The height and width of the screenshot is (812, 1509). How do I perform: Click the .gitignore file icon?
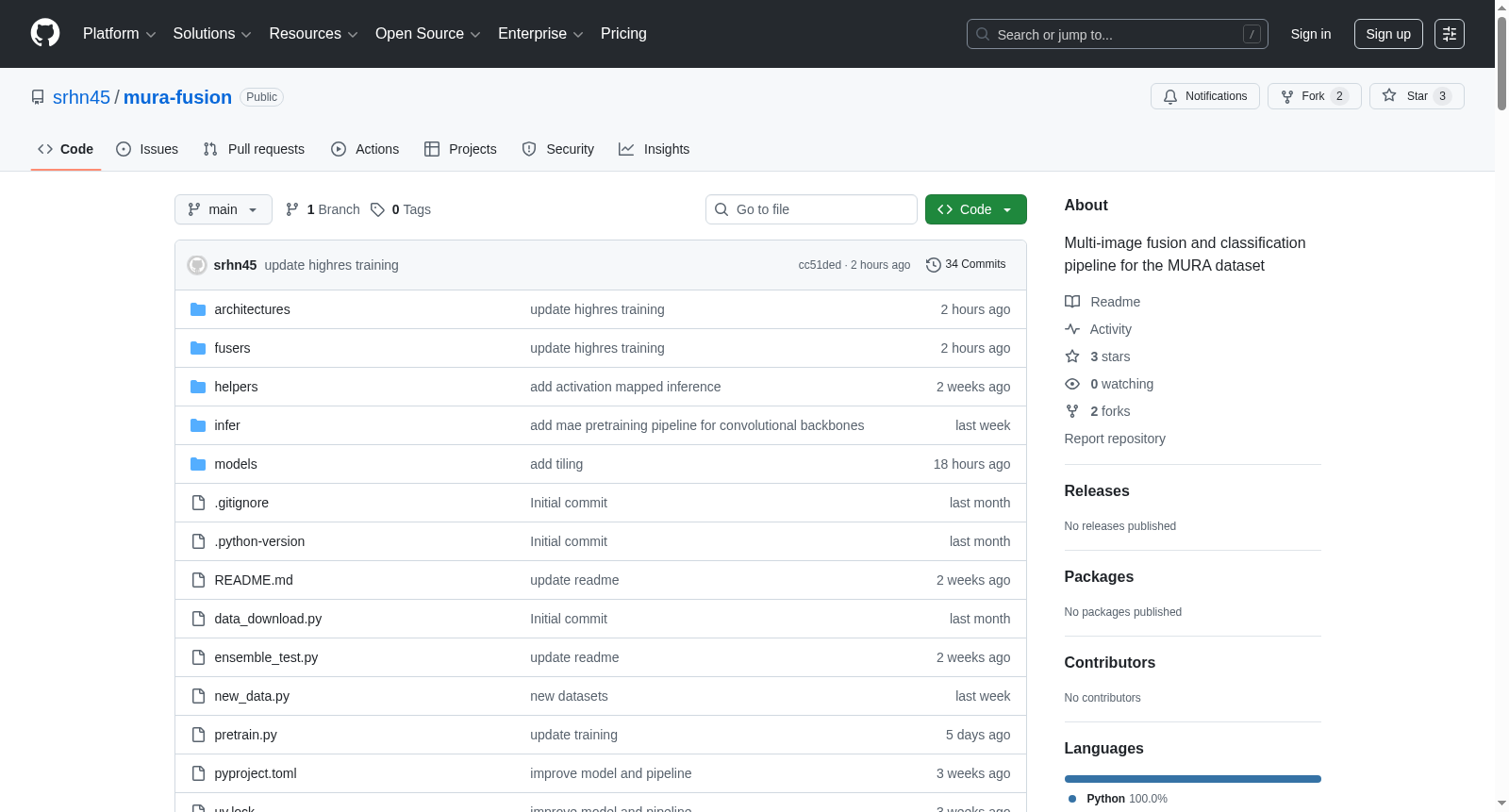[198, 503]
